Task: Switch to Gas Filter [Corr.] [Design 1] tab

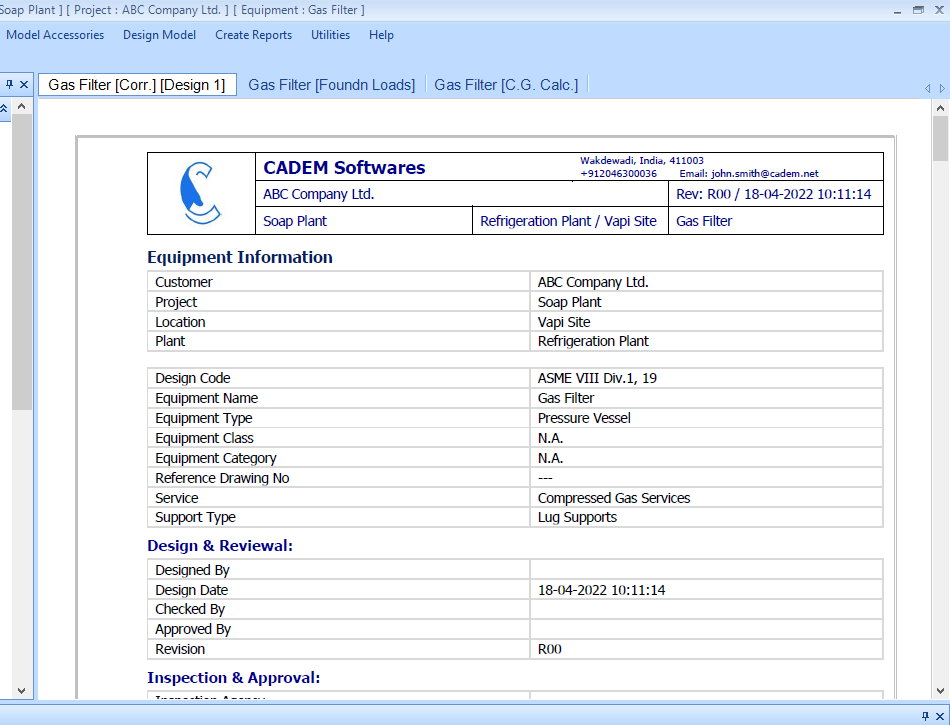Action: [x=137, y=85]
